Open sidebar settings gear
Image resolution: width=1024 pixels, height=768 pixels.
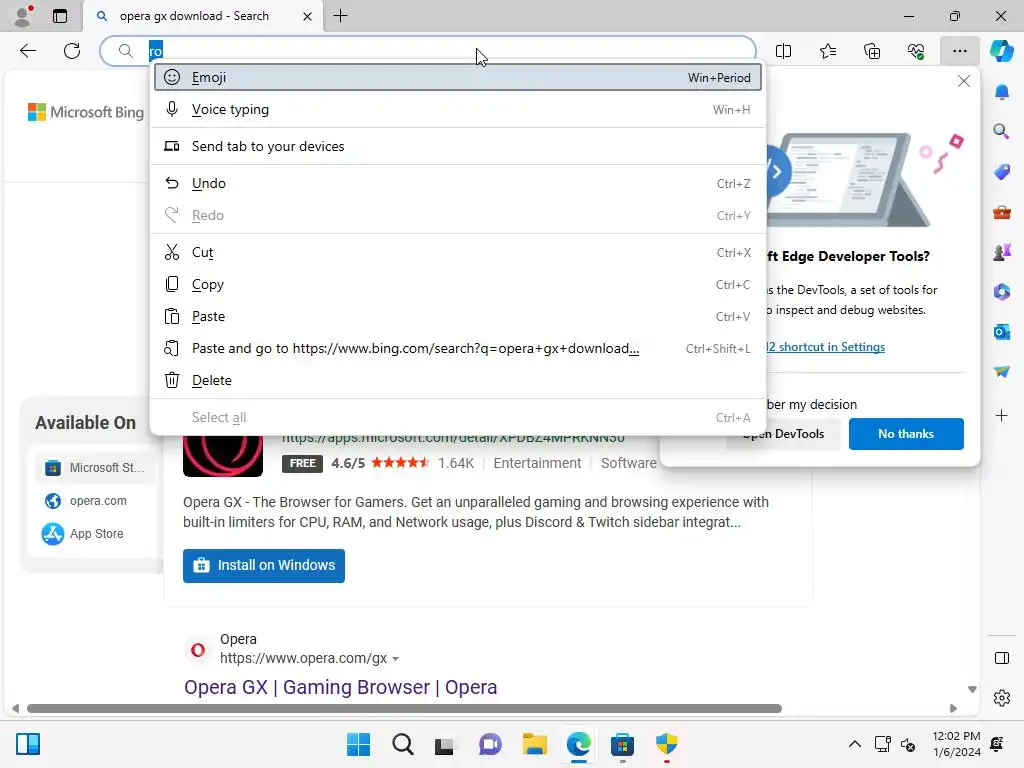tap(1002, 698)
